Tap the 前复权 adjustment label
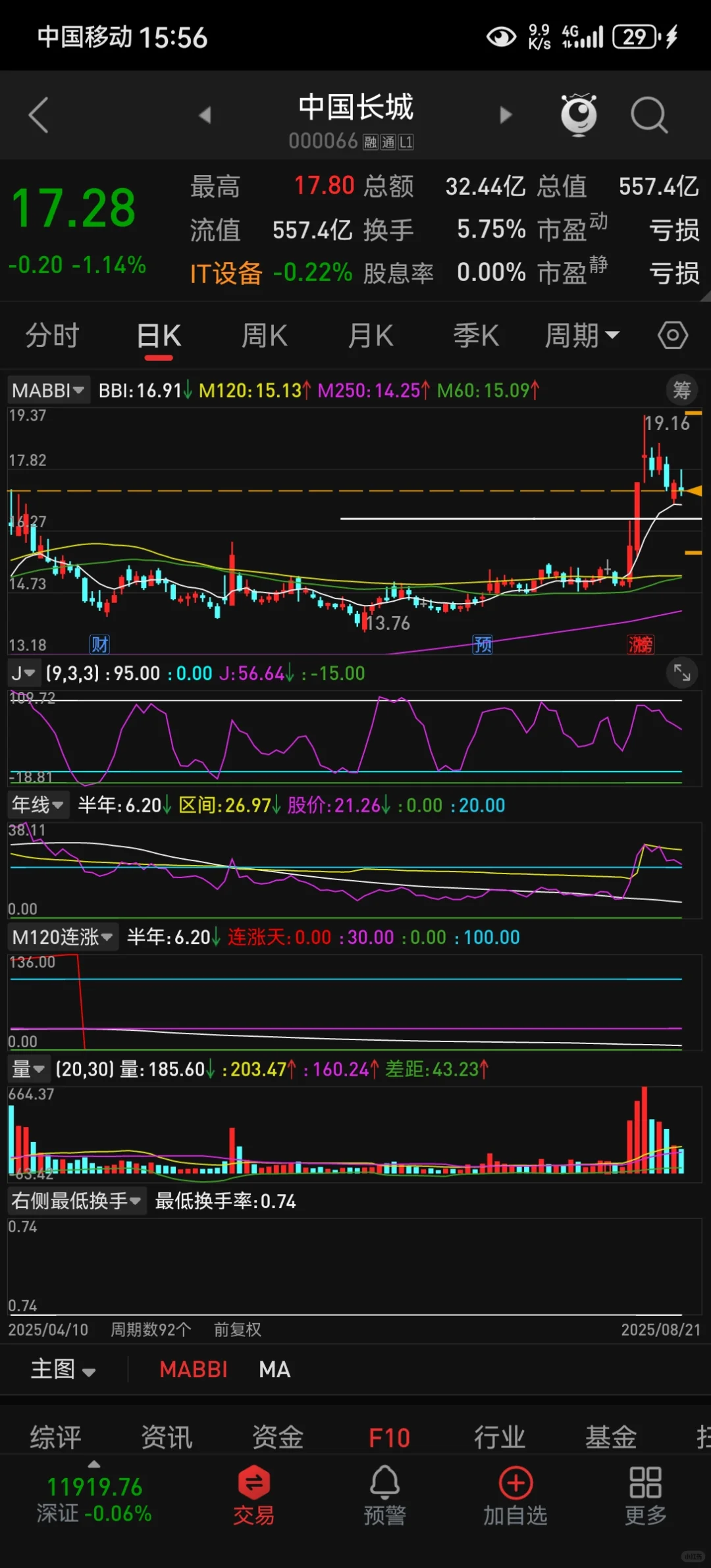 237,1329
